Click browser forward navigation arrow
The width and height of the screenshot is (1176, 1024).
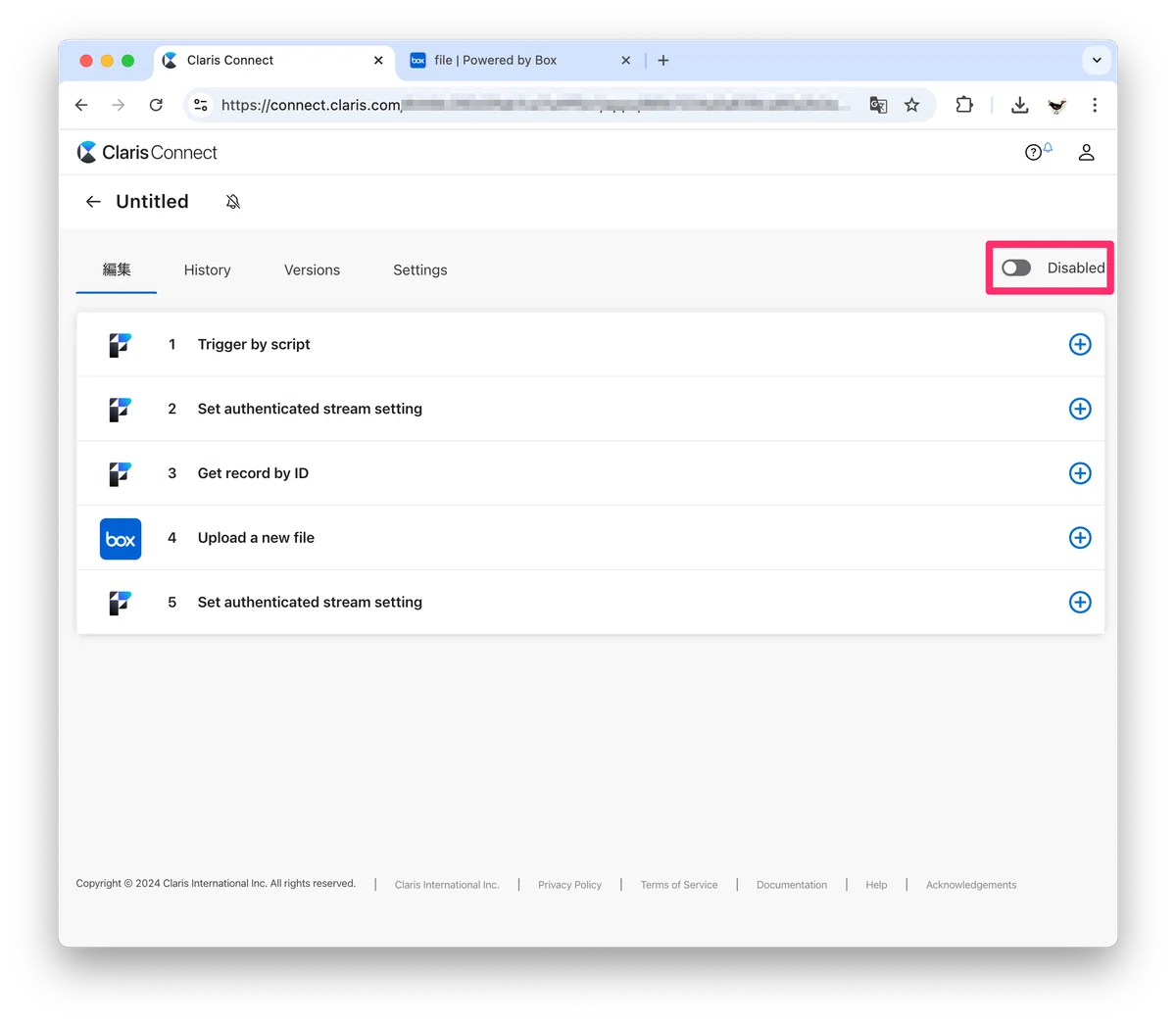(x=119, y=105)
